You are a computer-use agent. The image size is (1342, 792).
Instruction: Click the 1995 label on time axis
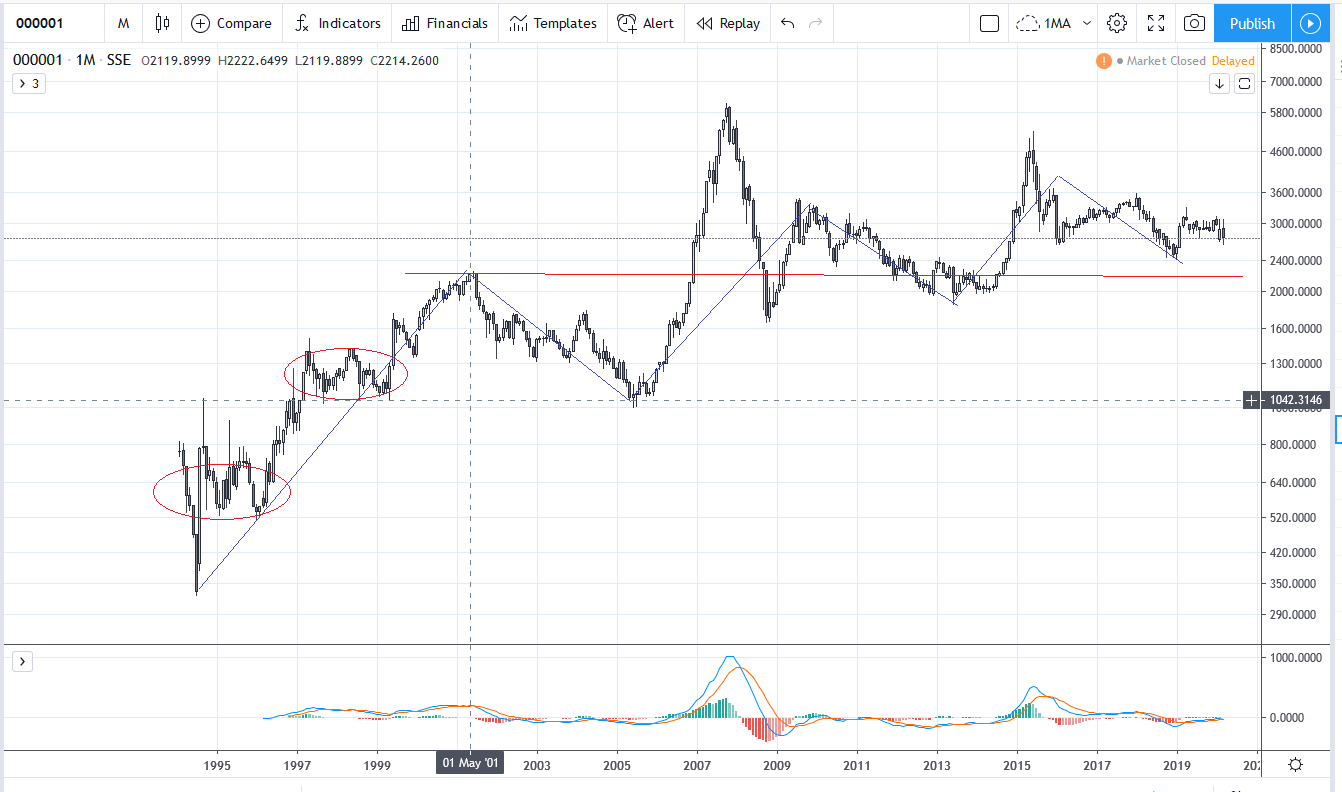pos(217,765)
